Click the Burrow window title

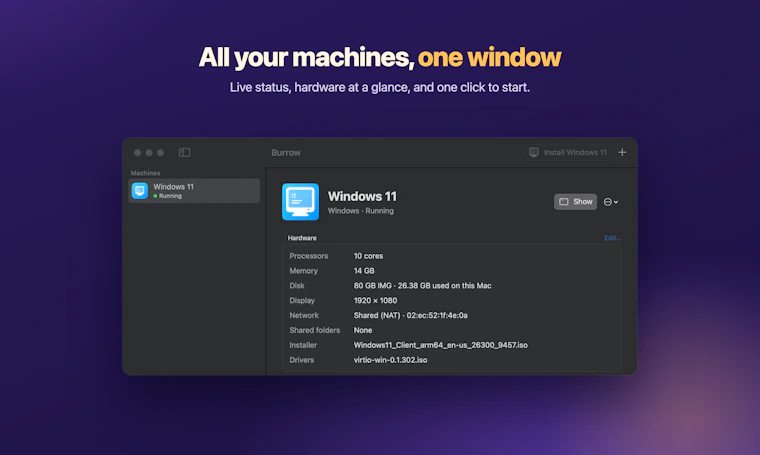(286, 153)
